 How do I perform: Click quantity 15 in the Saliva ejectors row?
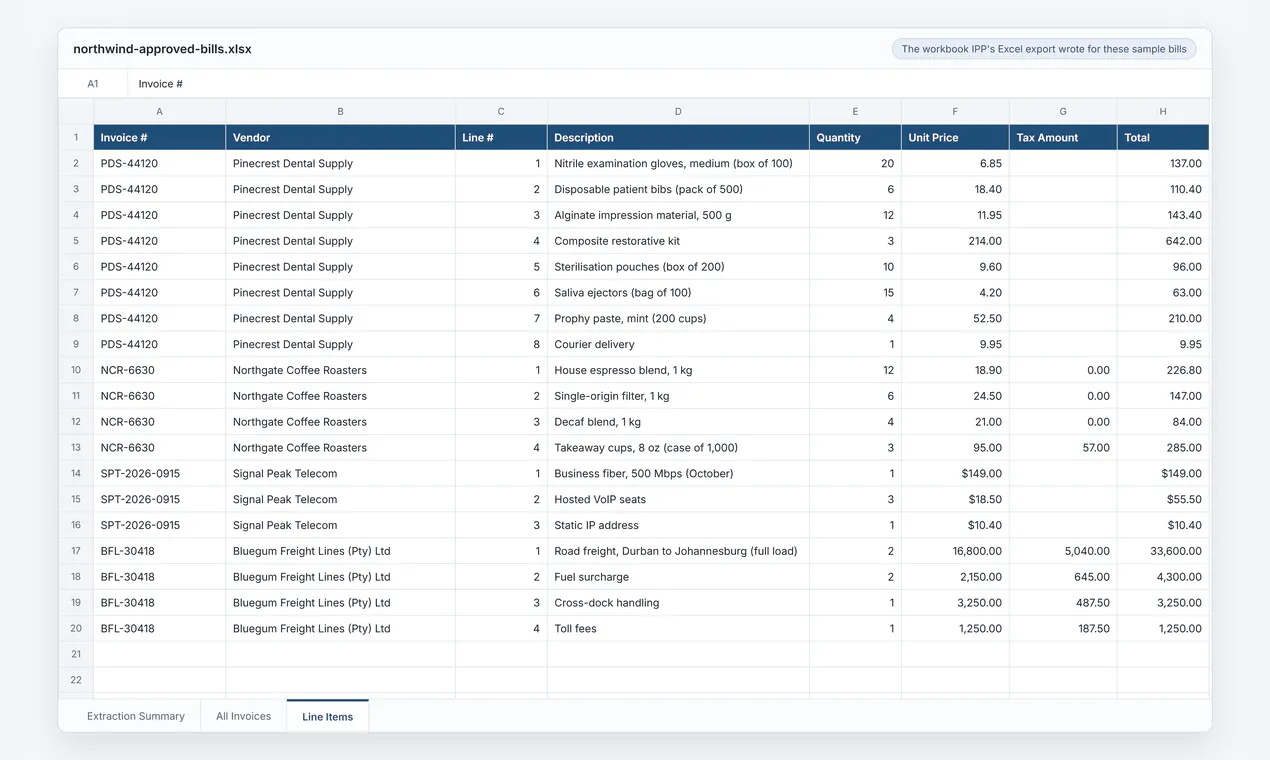855,293
